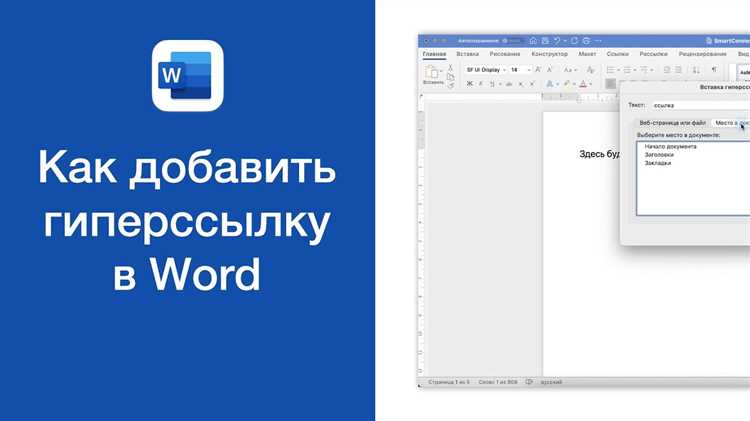Click the word count in status bar
This screenshot has height=421, width=750.
(498, 382)
